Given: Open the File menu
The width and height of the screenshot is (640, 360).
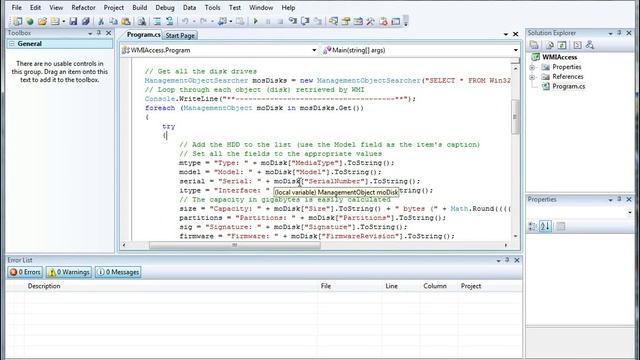Looking at the screenshot, I should (17, 8).
